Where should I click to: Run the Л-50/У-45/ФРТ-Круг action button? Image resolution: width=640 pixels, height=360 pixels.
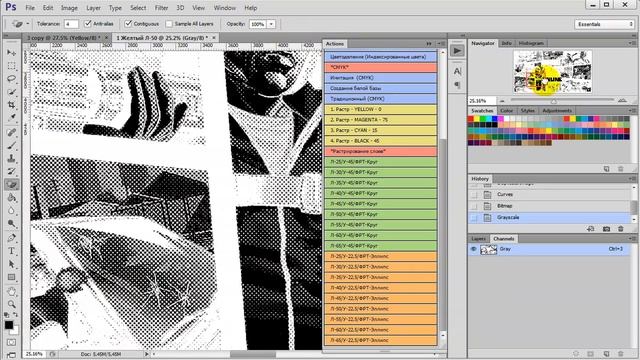click(x=380, y=214)
